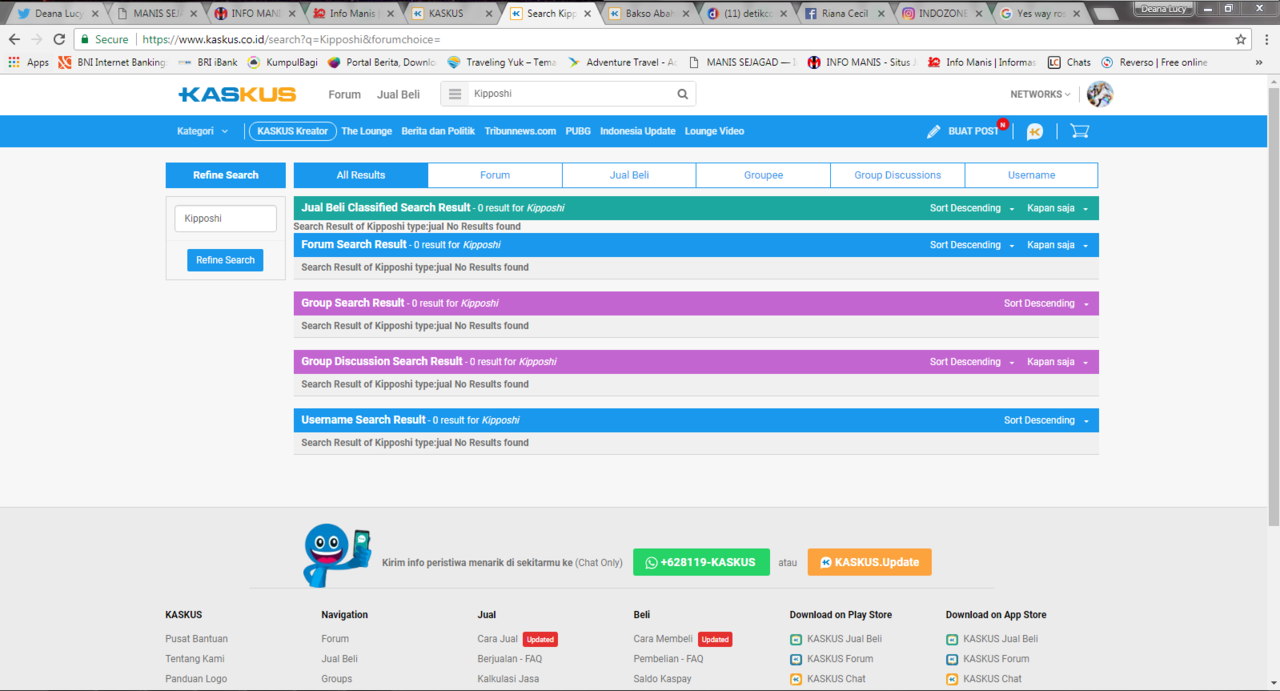Open Sort Descending in Forum Search Result

972,245
